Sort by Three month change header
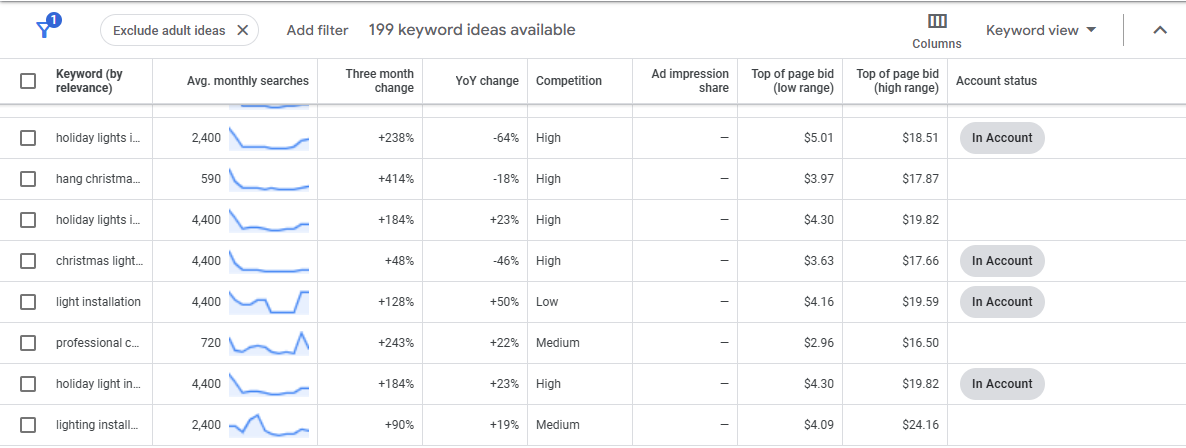The height and width of the screenshot is (448, 1186). (x=379, y=81)
